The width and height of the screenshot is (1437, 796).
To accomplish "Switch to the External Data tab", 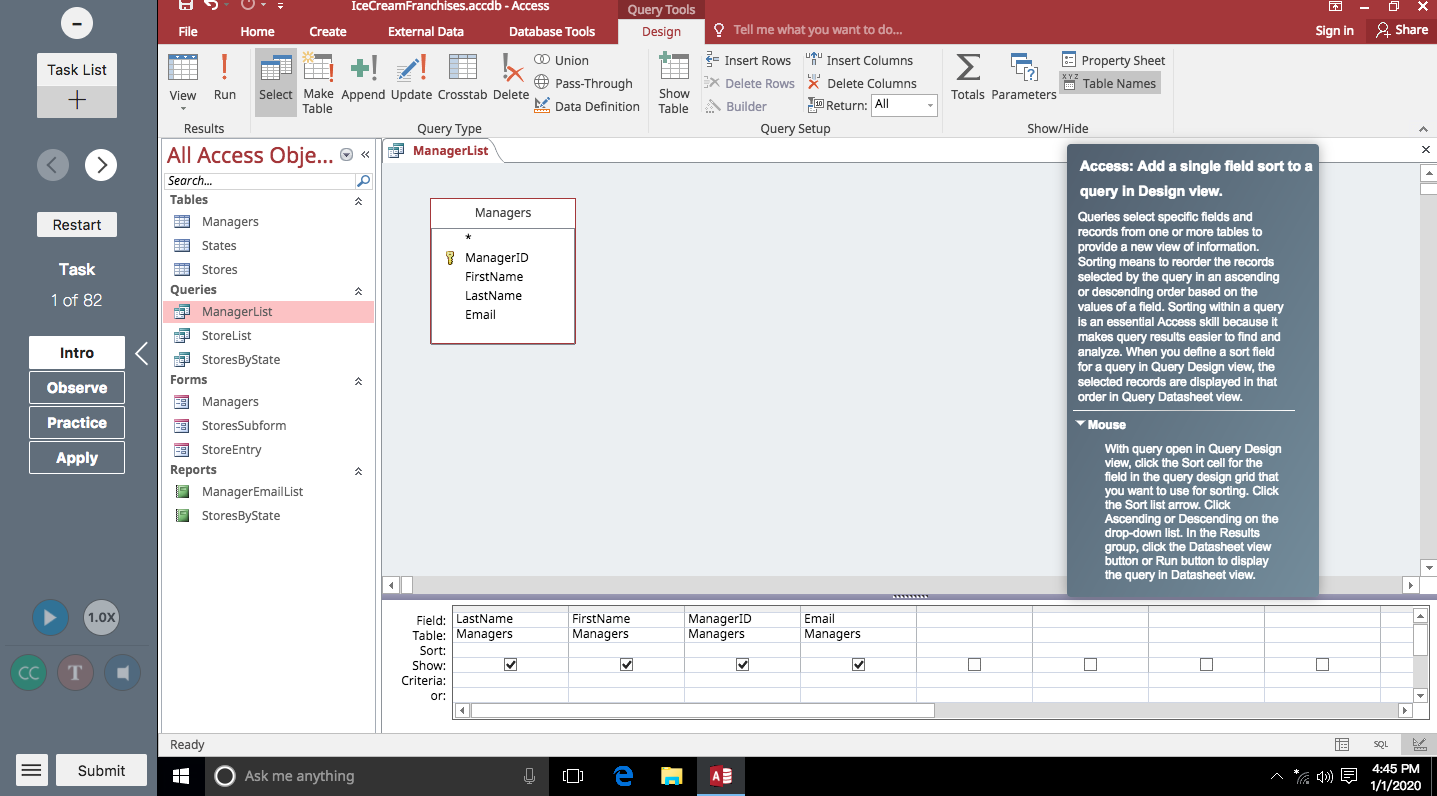I will point(426,31).
